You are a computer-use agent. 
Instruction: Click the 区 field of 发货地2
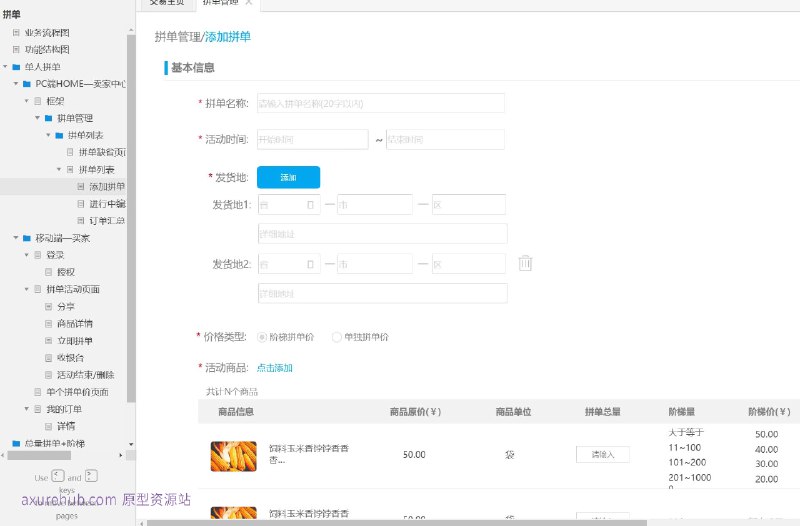click(x=469, y=264)
